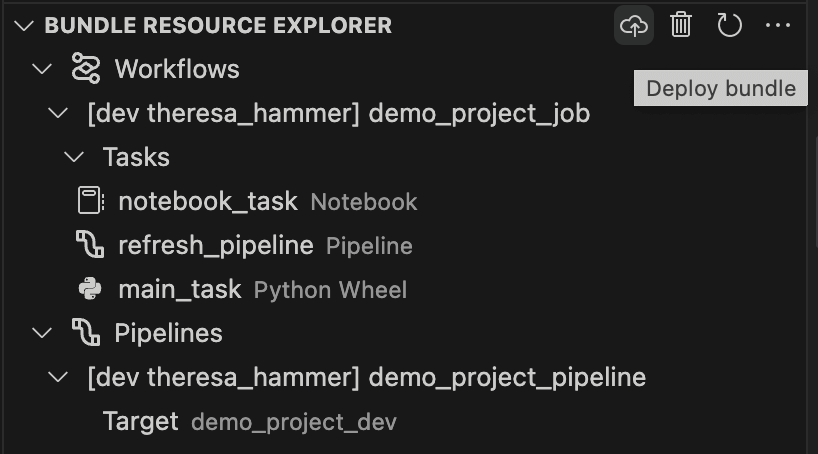The height and width of the screenshot is (454, 818).
Task: Click the refresh circular arrow icon
Action: pos(729,25)
